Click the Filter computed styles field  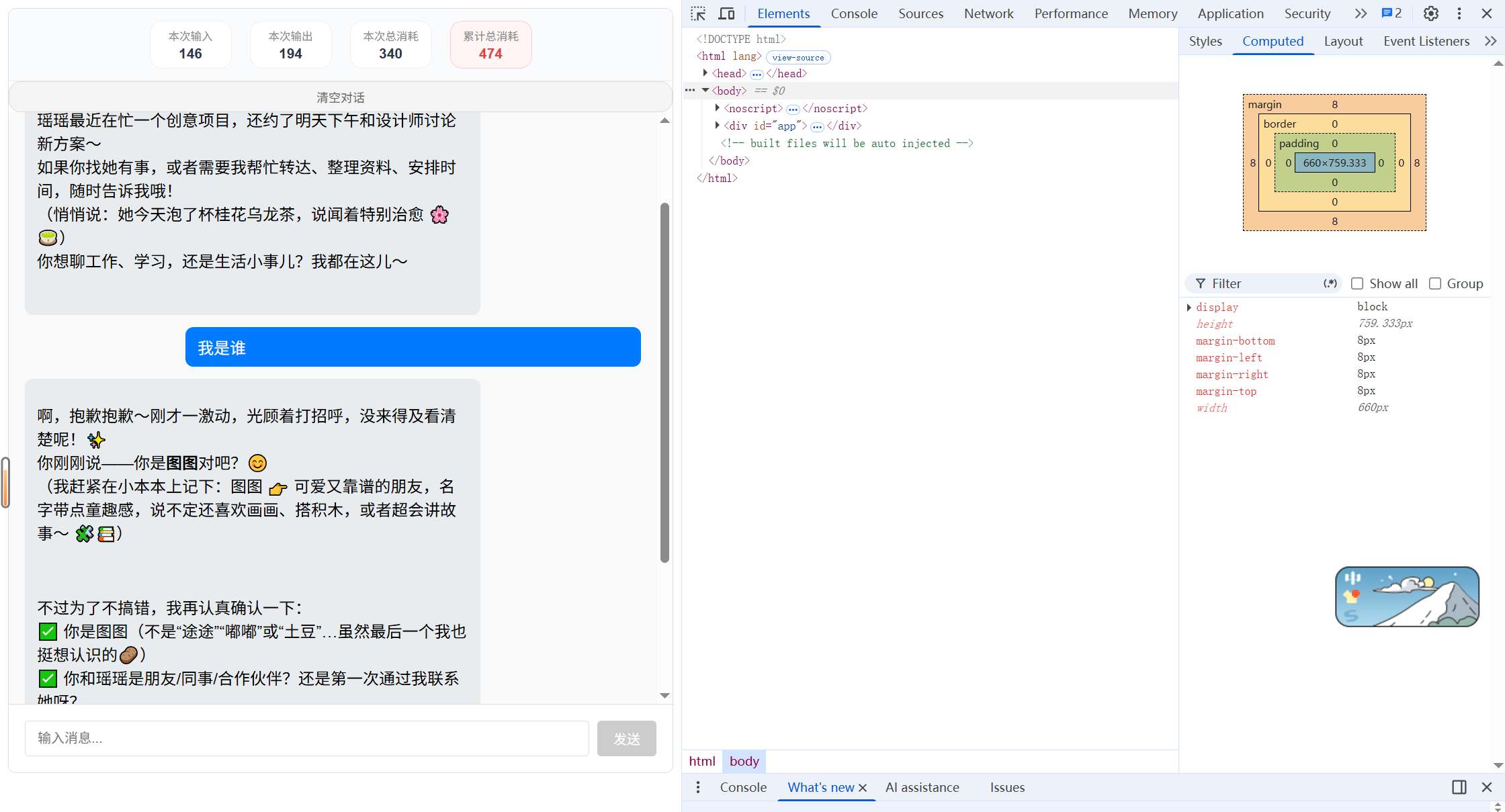1264,283
